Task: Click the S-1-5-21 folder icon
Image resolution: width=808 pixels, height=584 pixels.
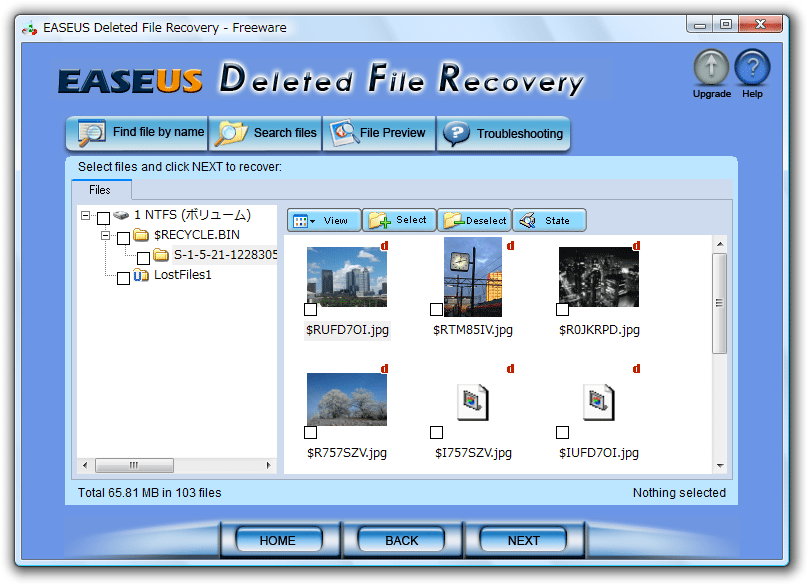Action: pos(161,255)
